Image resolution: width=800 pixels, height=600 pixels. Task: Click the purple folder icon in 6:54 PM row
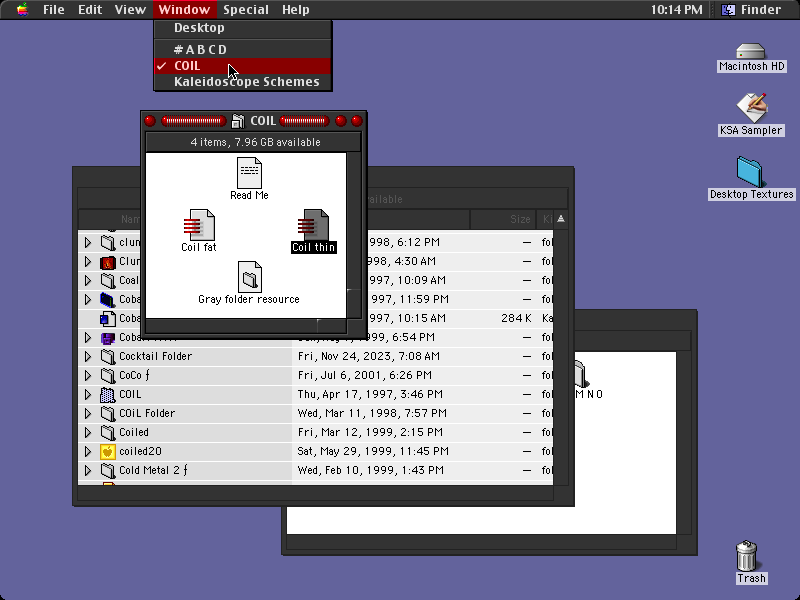click(108, 338)
